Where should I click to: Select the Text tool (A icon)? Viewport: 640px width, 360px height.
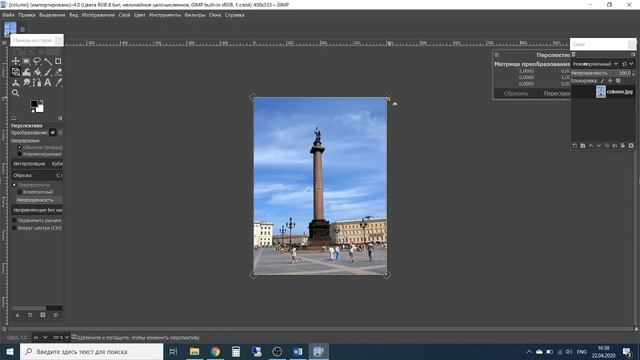pos(48,83)
